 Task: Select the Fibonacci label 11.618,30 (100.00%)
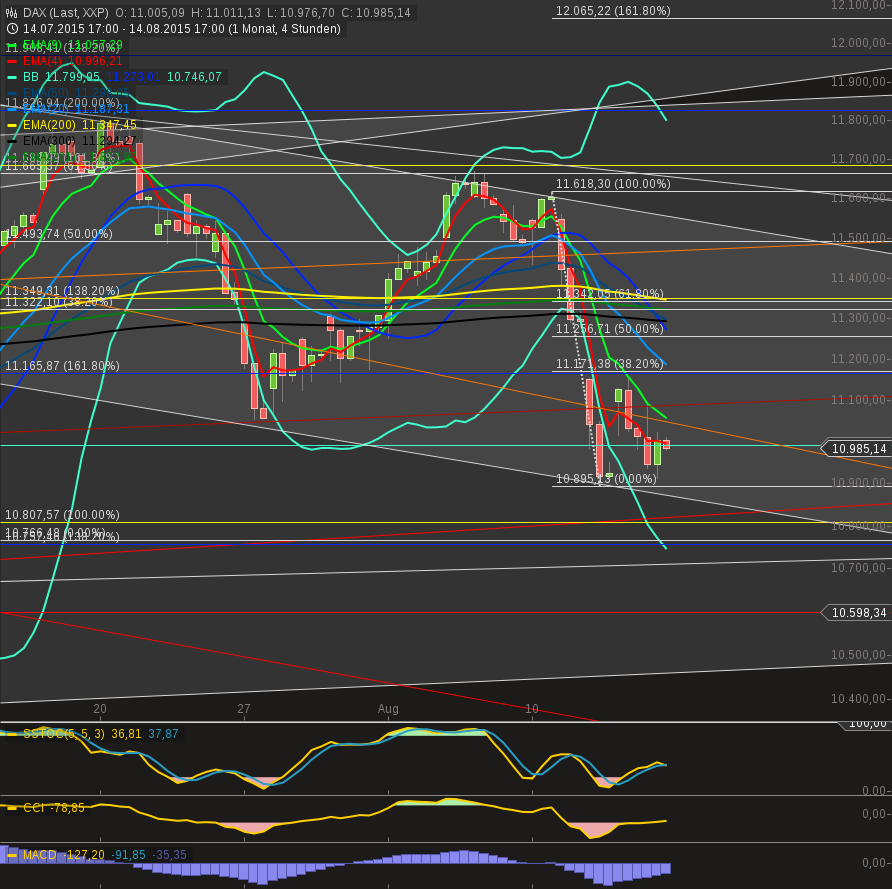coord(613,184)
